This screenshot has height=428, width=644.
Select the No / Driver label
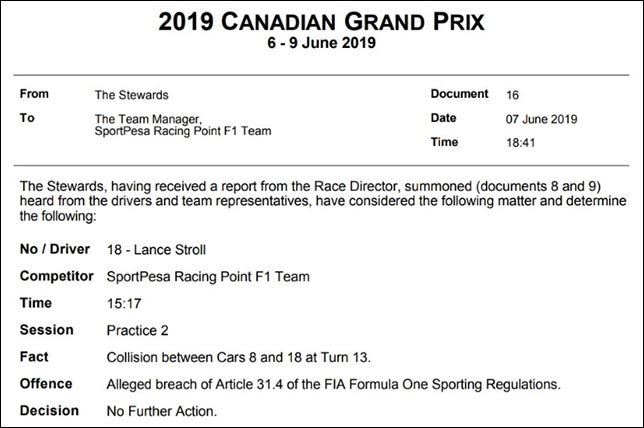coord(55,248)
